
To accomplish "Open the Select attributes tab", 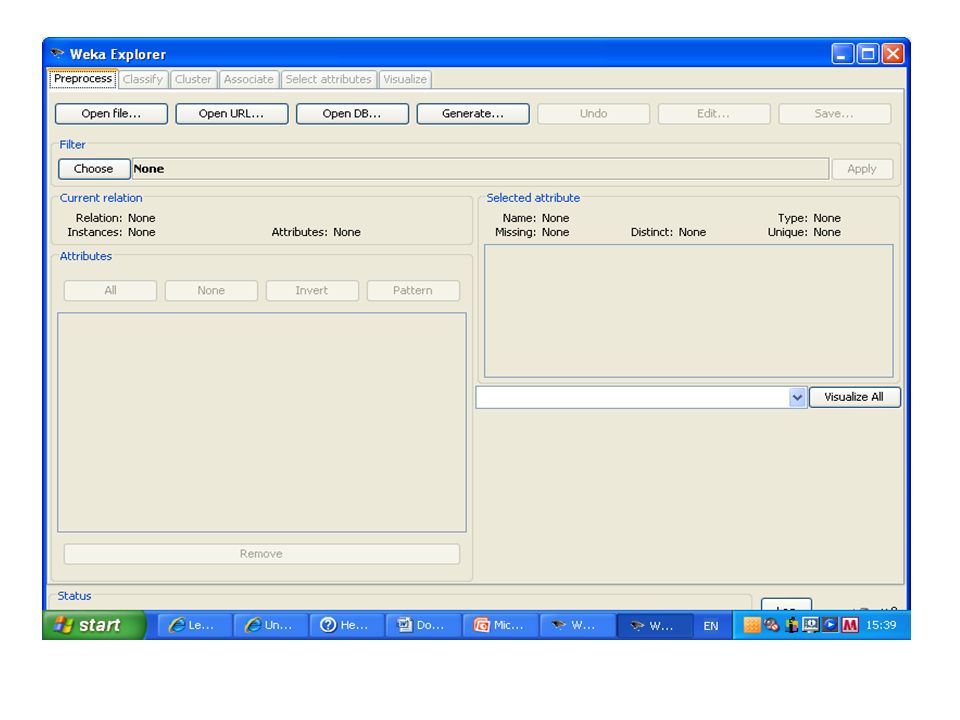I will (x=328, y=79).
